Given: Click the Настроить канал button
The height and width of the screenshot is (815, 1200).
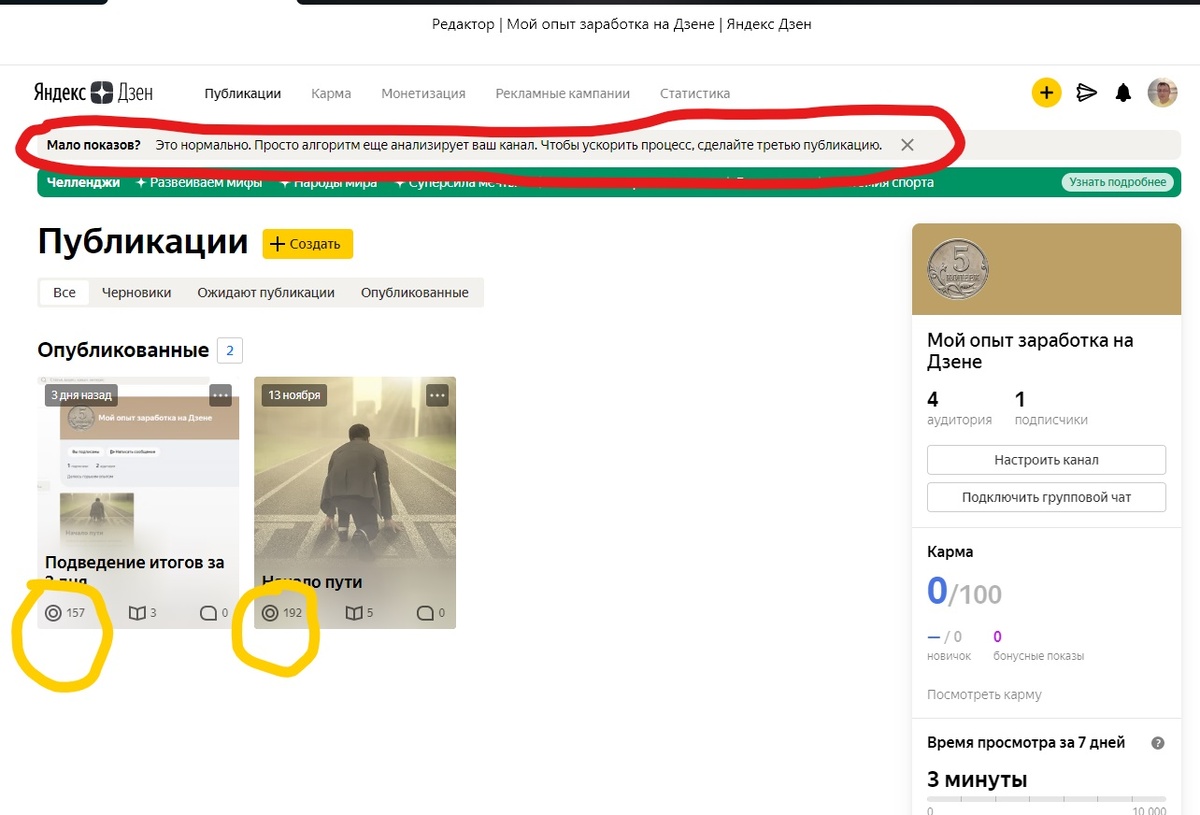Looking at the screenshot, I should [1046, 460].
